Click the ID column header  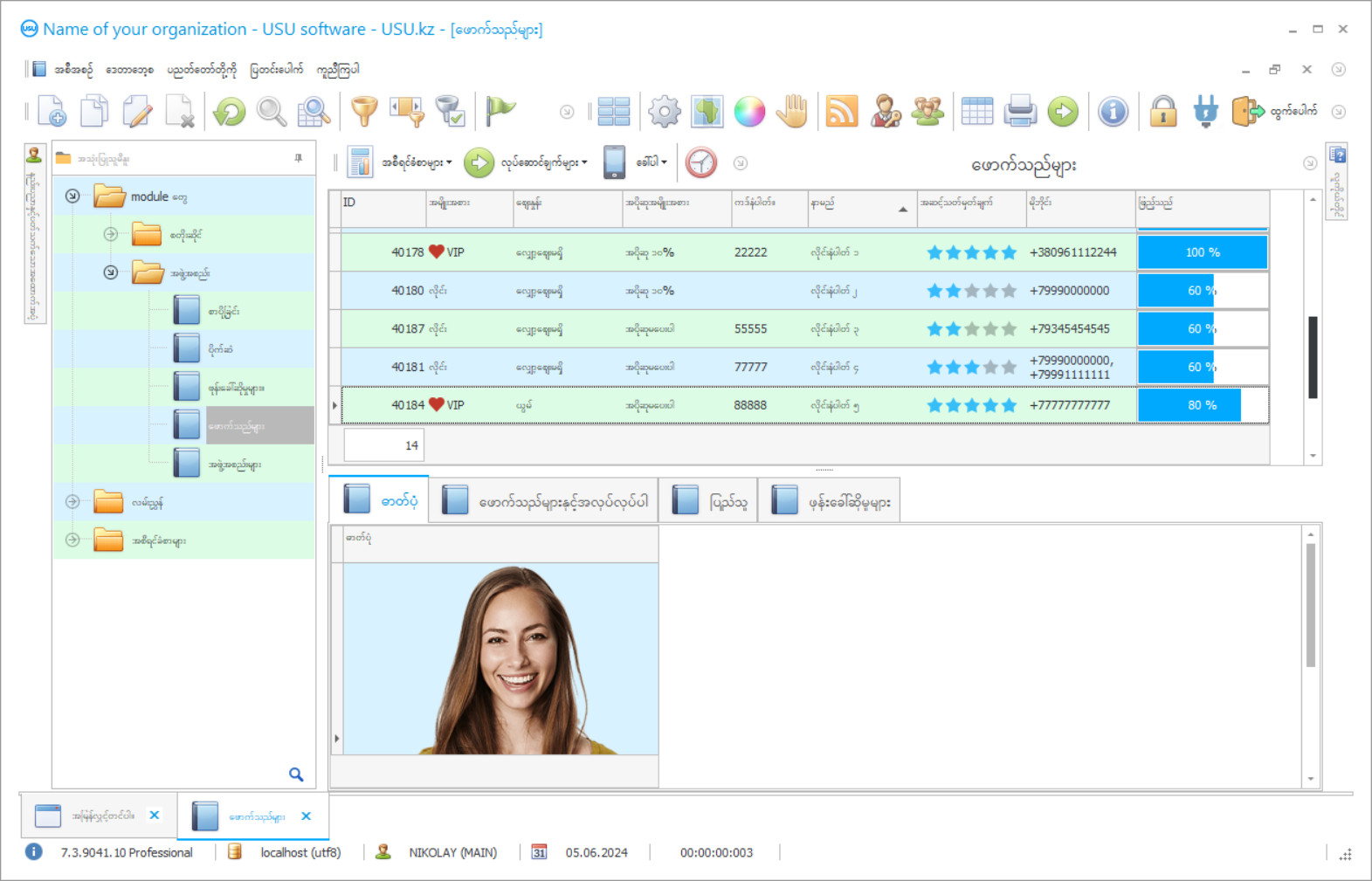pyautogui.click(x=381, y=203)
